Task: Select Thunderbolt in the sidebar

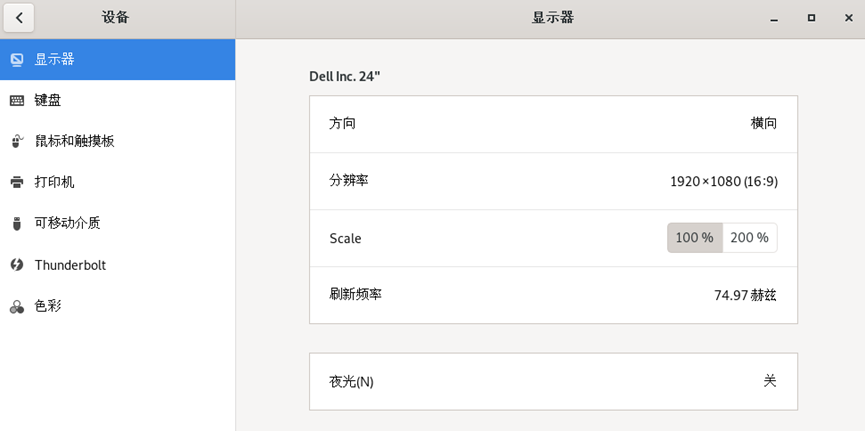Action: coord(70,265)
